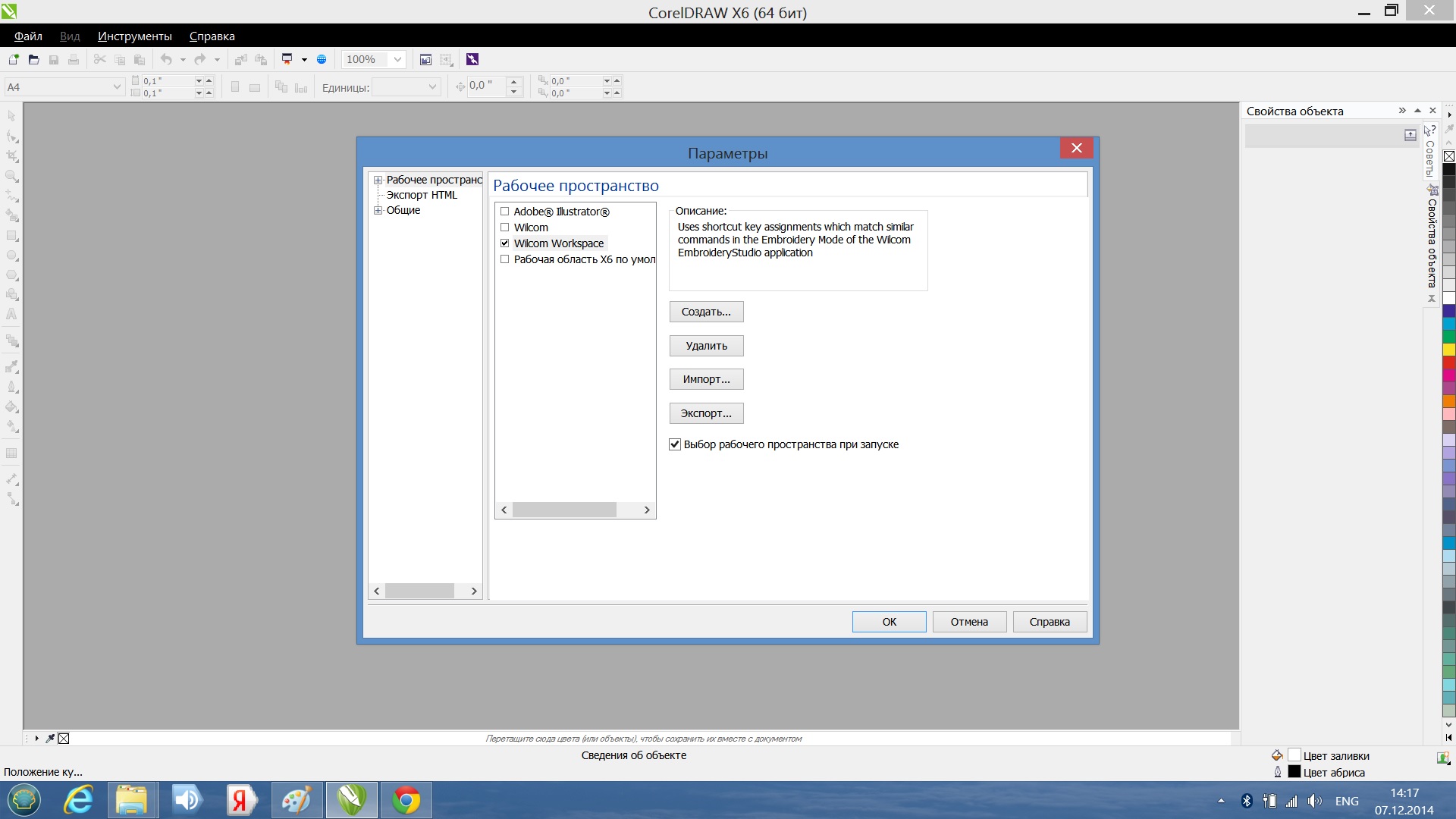Open CorelDRAW from the Windows taskbar

pyautogui.click(x=351, y=800)
